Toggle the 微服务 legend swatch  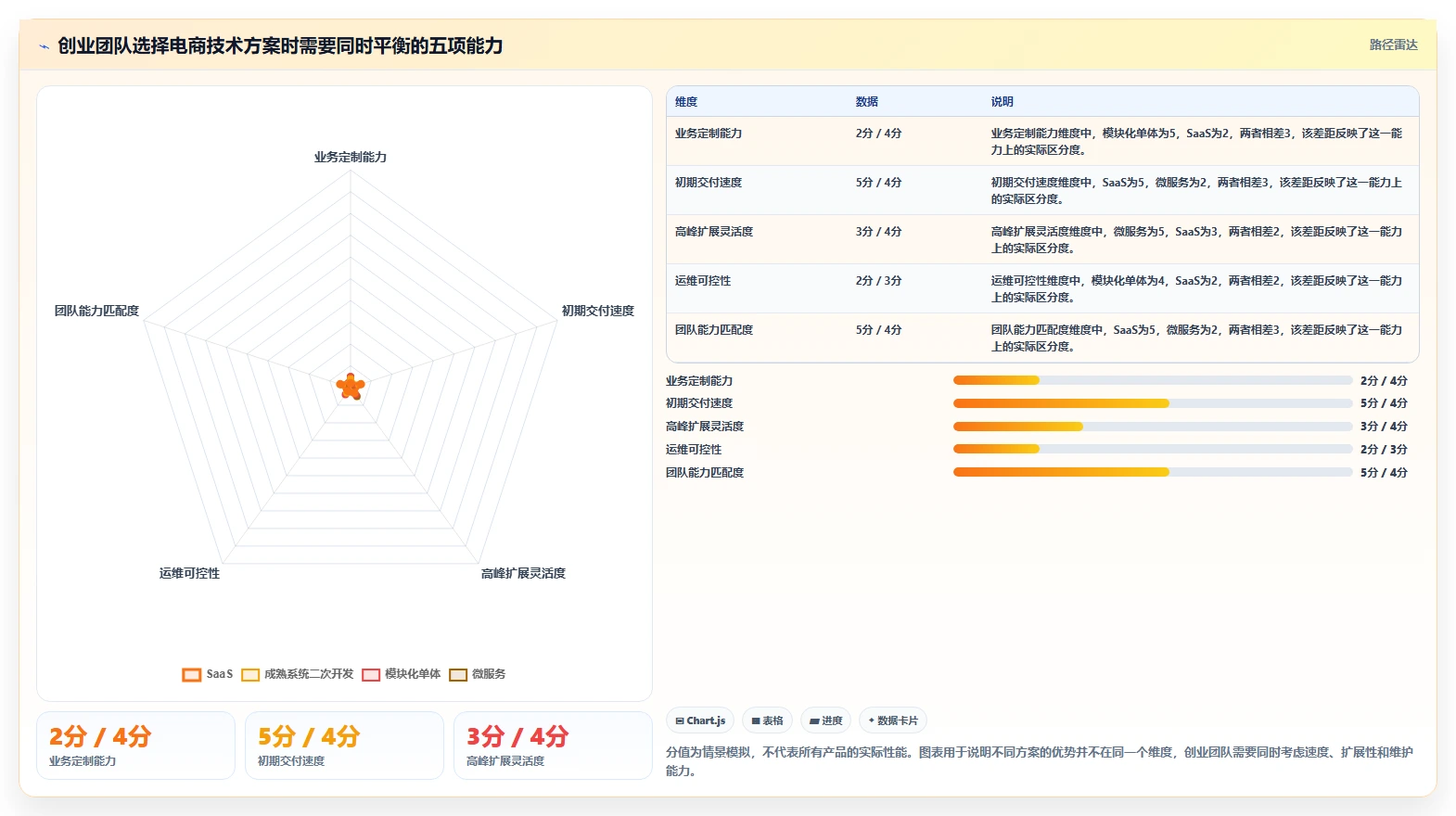pyautogui.click(x=458, y=674)
